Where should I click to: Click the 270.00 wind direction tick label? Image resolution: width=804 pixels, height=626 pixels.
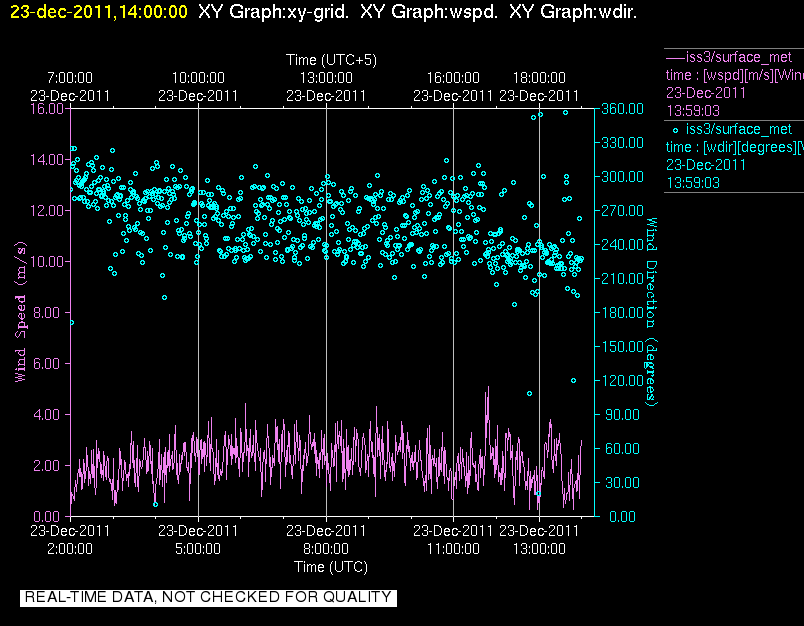point(622,211)
